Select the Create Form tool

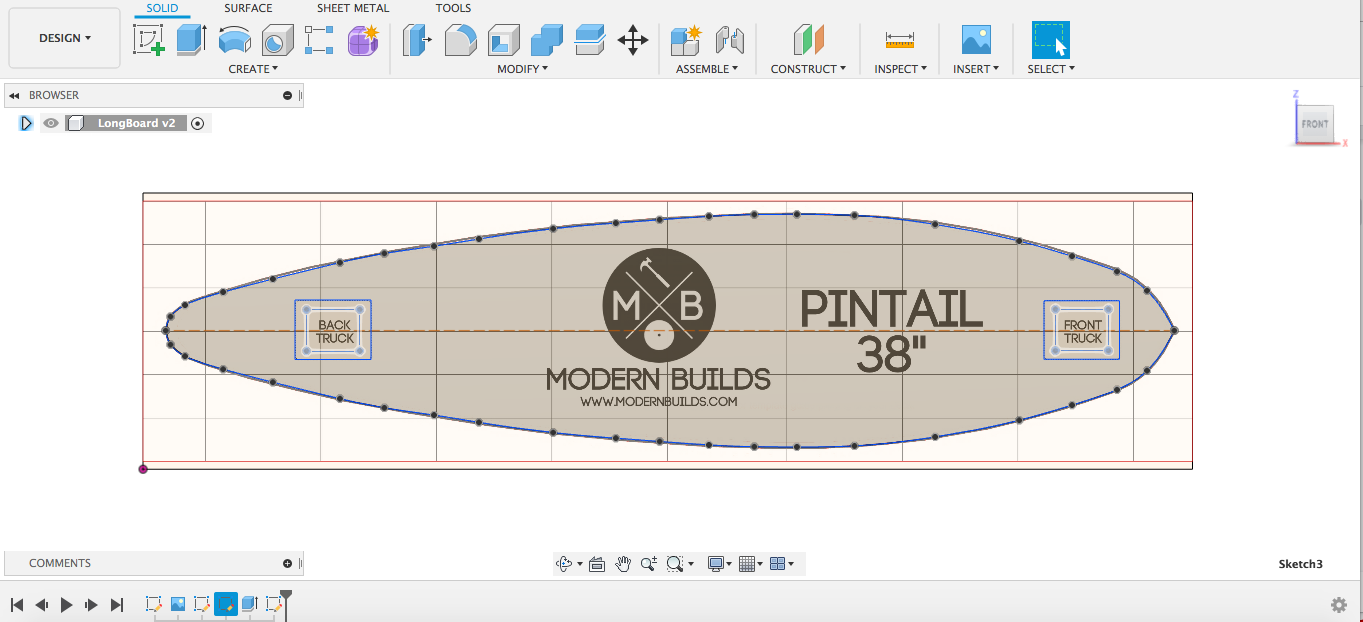(363, 40)
